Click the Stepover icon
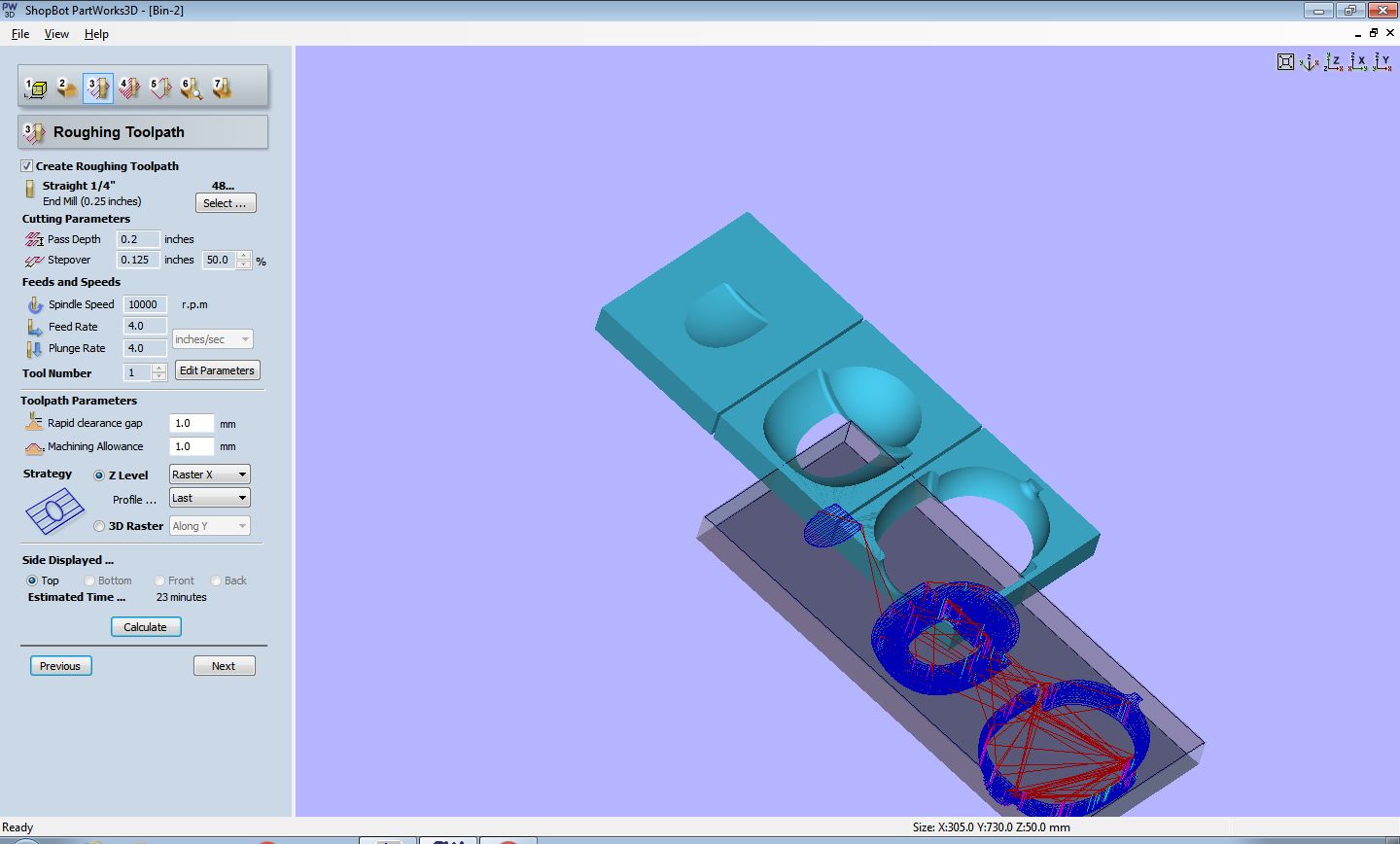 click(34, 261)
